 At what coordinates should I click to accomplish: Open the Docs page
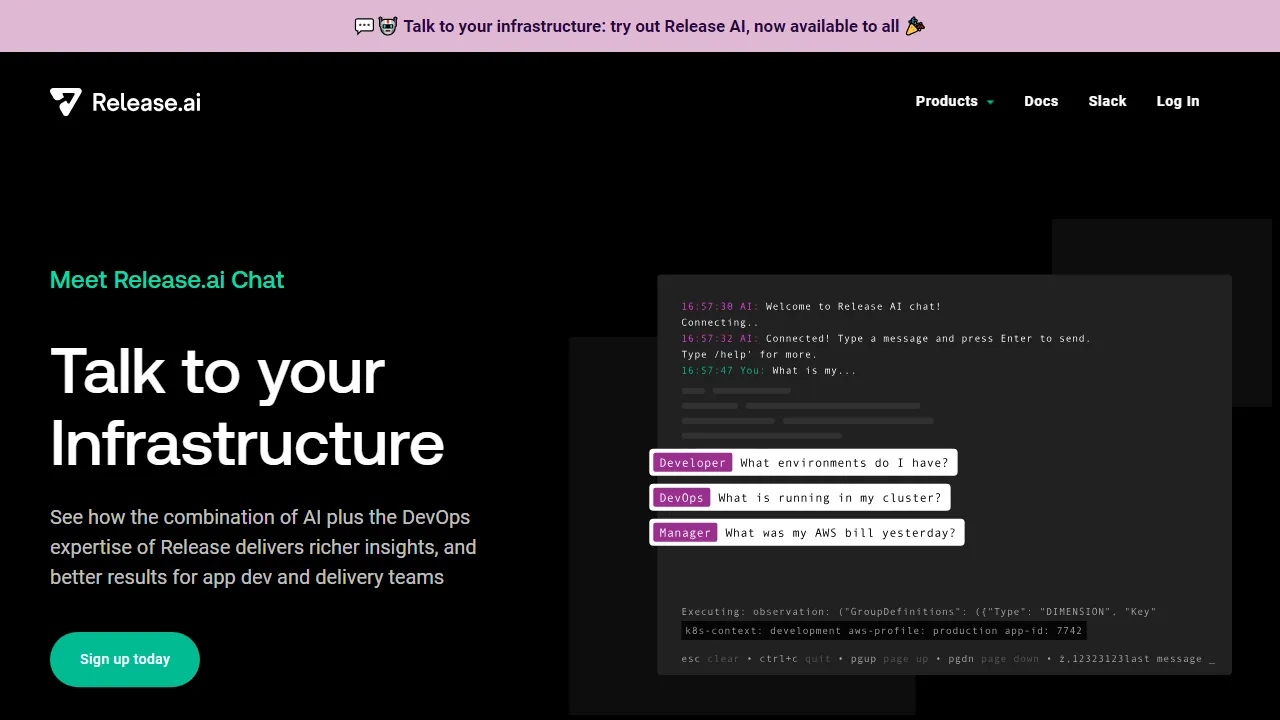click(1041, 101)
